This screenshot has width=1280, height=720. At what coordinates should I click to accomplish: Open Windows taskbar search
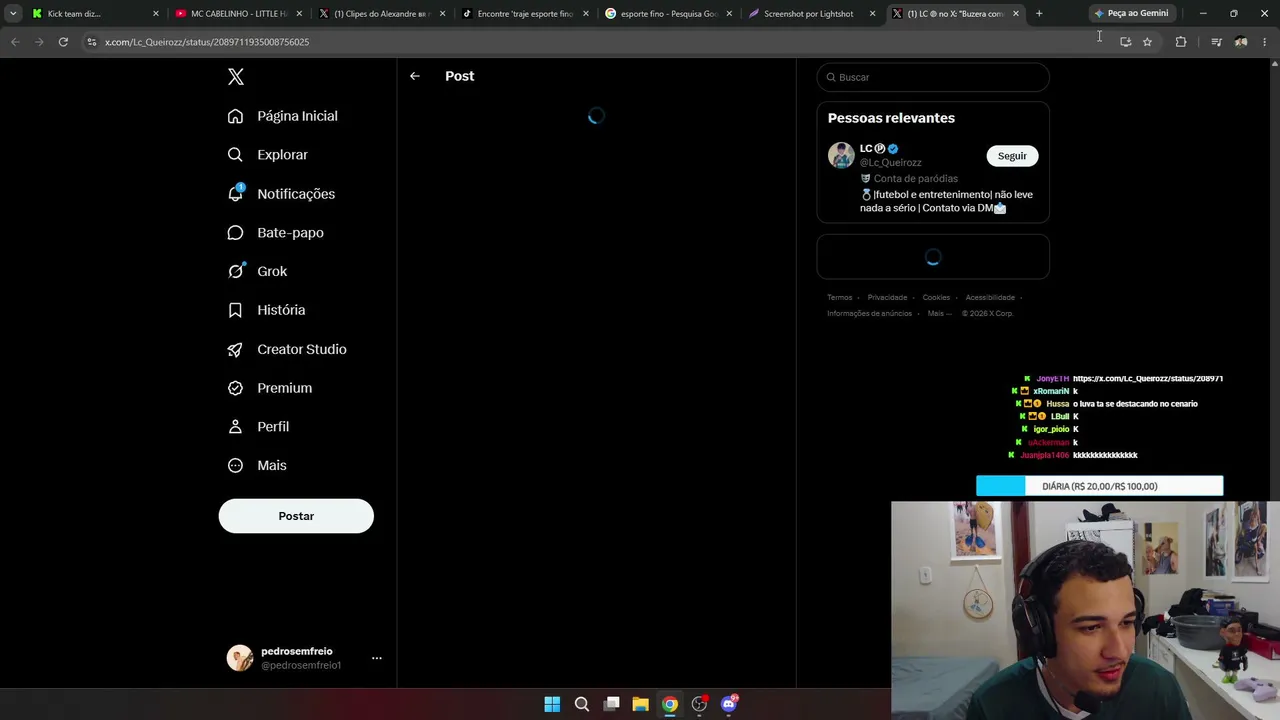coord(582,704)
